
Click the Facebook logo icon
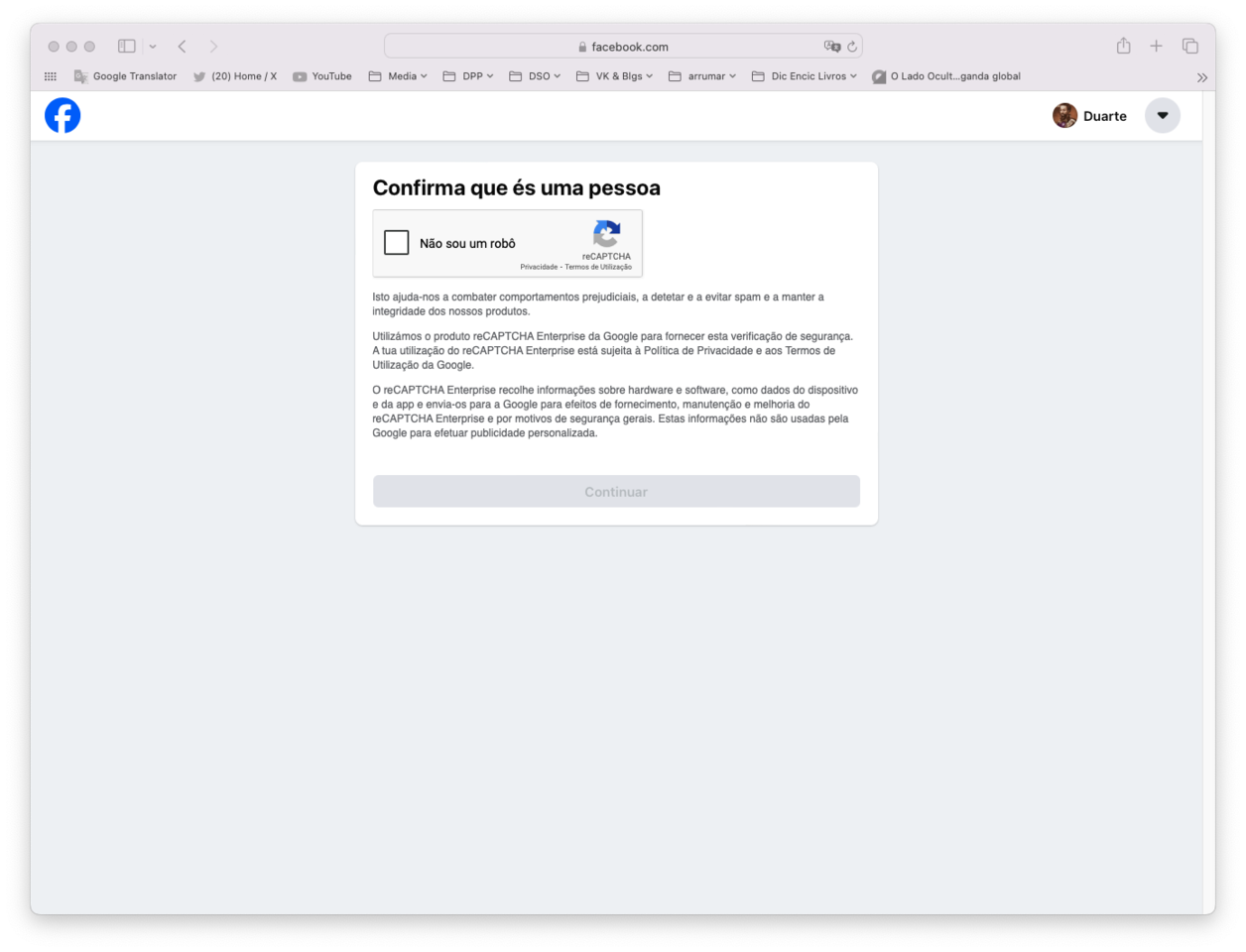point(62,116)
